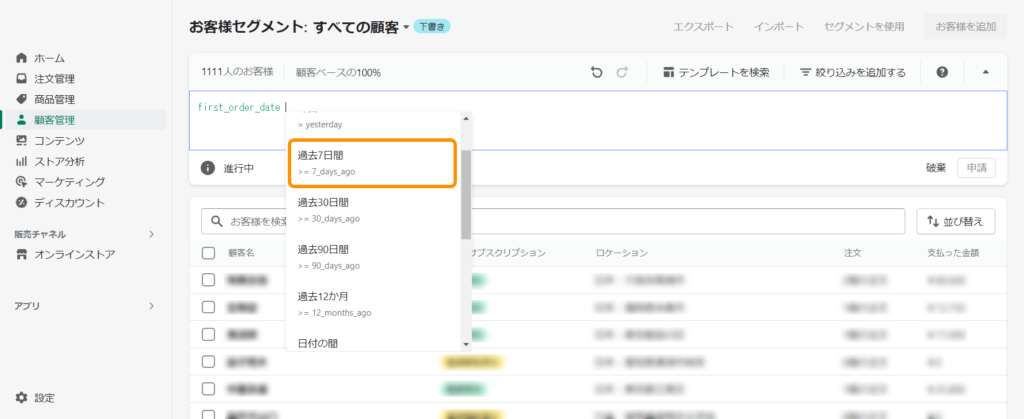
Task: Open the help question mark icon
Action: [x=941, y=72]
